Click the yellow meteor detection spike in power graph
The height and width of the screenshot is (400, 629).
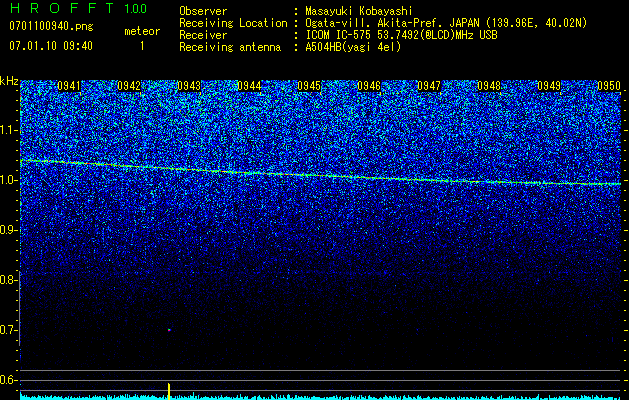click(169, 391)
